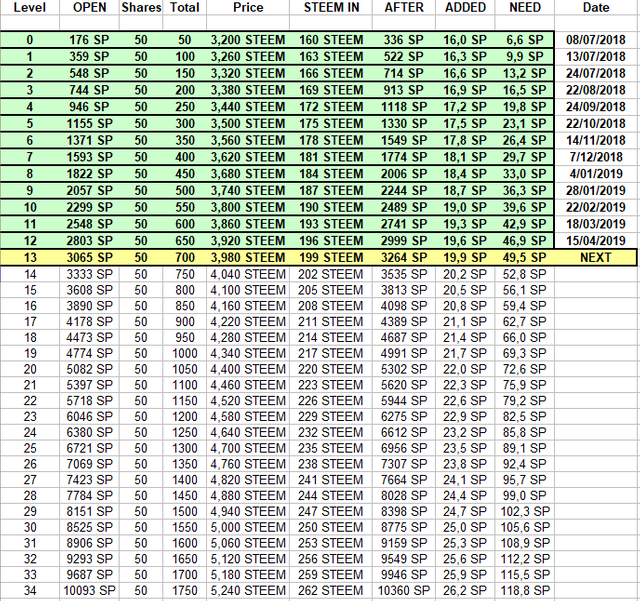Select date 22/10/2018
This screenshot has height=601, width=640.
596,124
